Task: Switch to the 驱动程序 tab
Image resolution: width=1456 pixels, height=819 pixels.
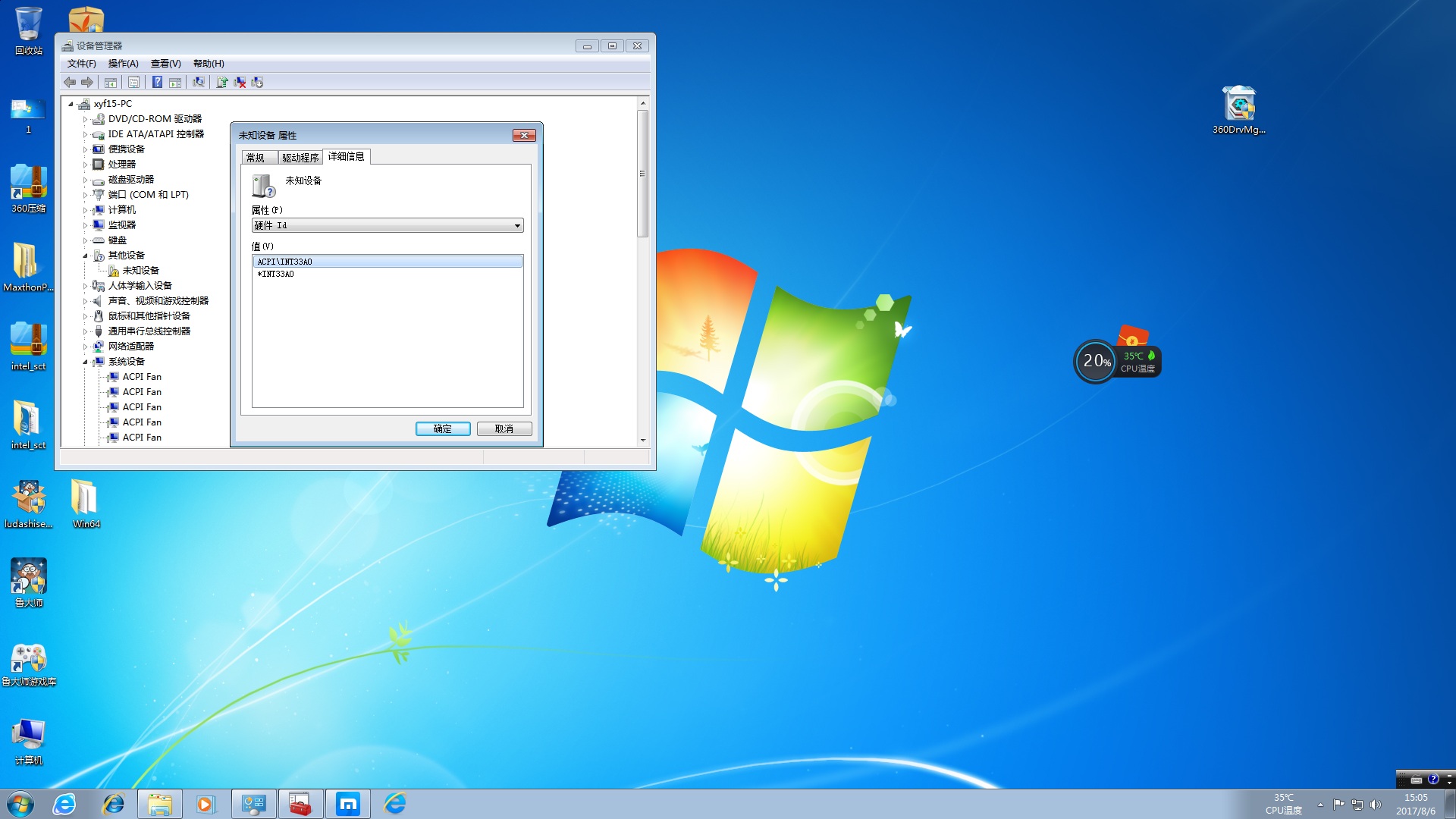Action: 300,158
